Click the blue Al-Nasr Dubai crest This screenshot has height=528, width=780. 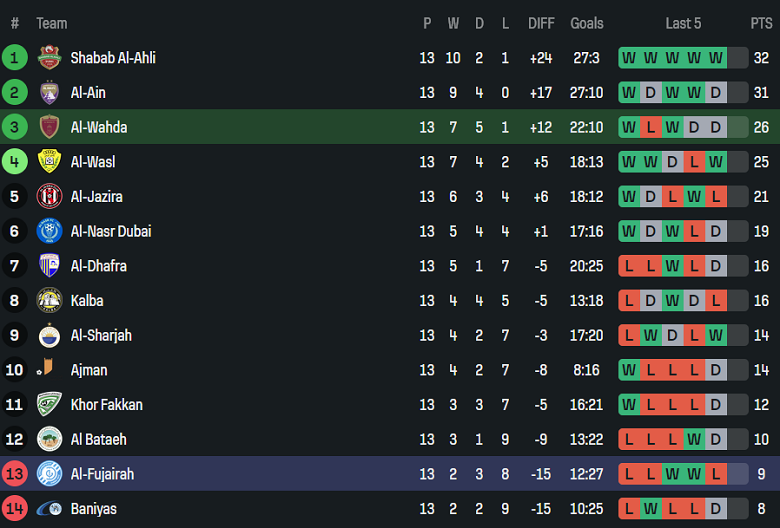point(49,231)
